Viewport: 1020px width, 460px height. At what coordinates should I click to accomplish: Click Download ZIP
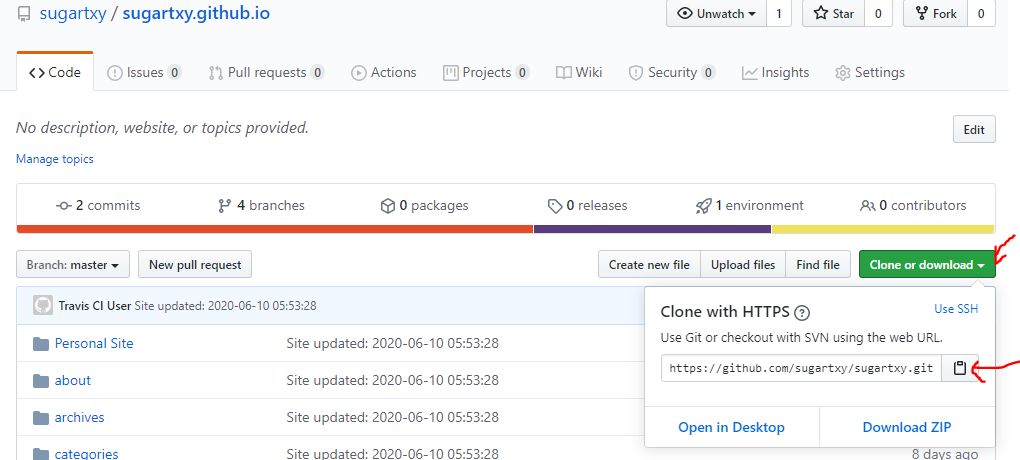(x=907, y=427)
